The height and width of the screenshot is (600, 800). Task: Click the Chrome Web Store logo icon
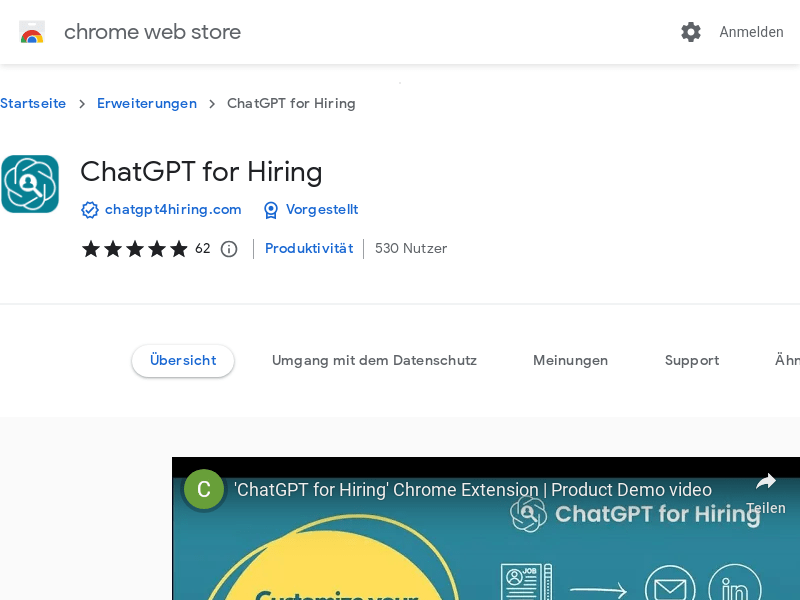32,32
